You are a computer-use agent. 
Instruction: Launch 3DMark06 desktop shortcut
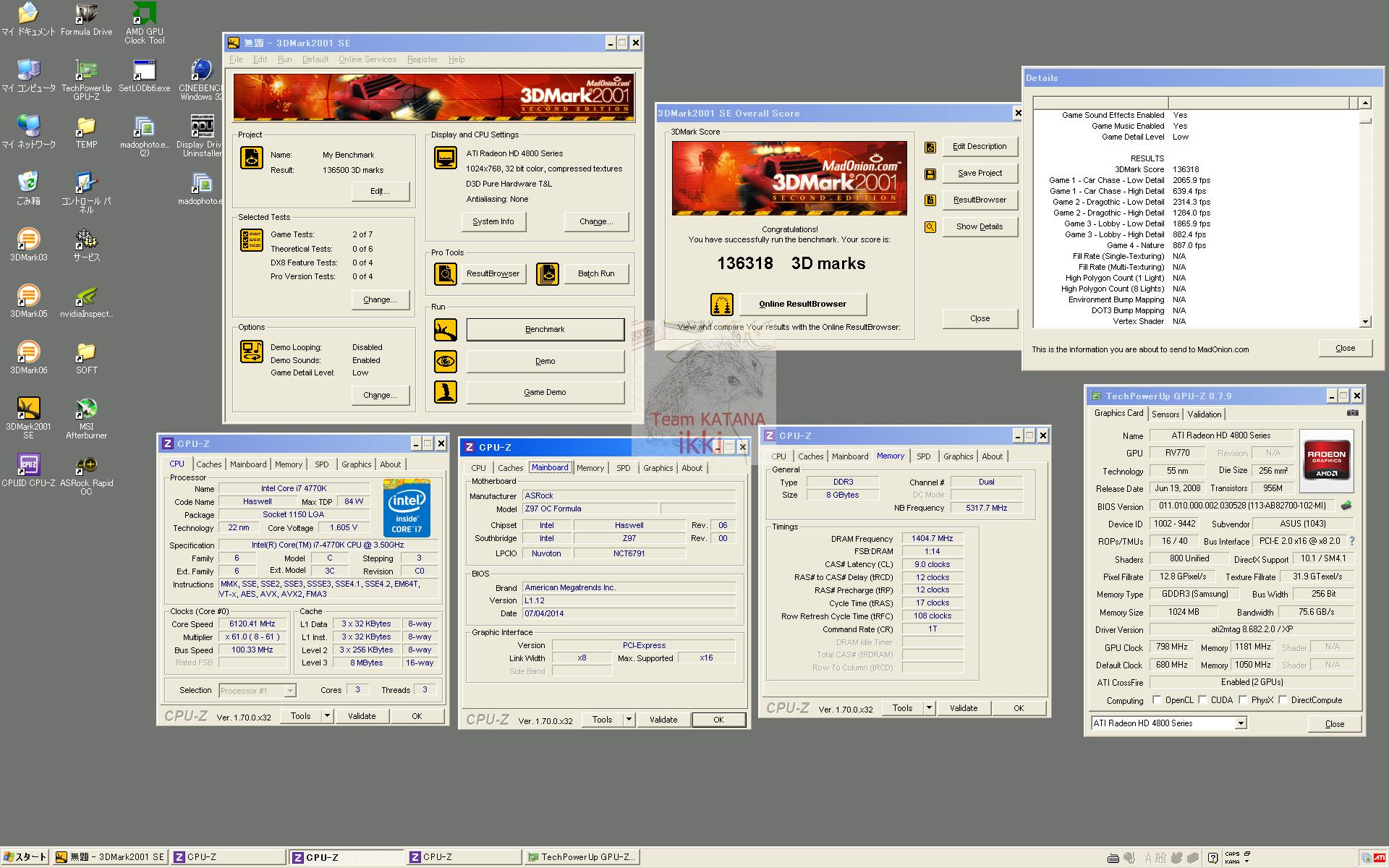28,357
